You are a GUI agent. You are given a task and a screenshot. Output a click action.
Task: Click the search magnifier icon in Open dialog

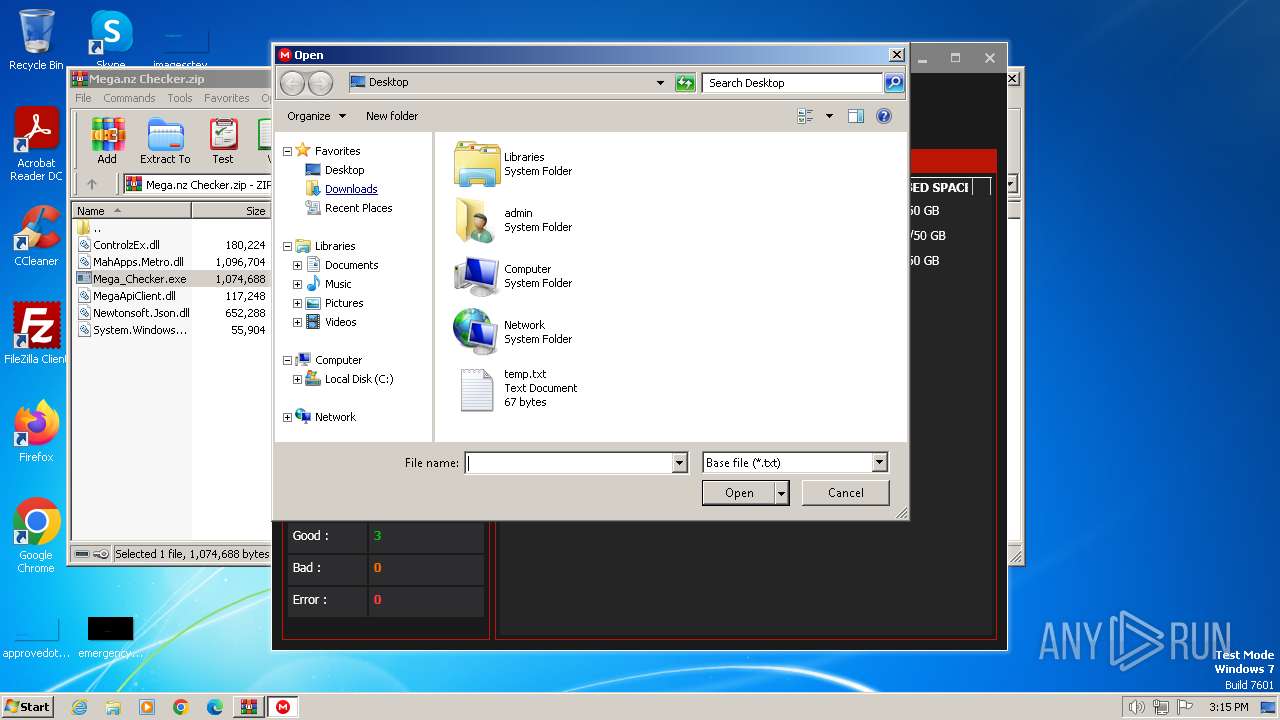tap(894, 83)
